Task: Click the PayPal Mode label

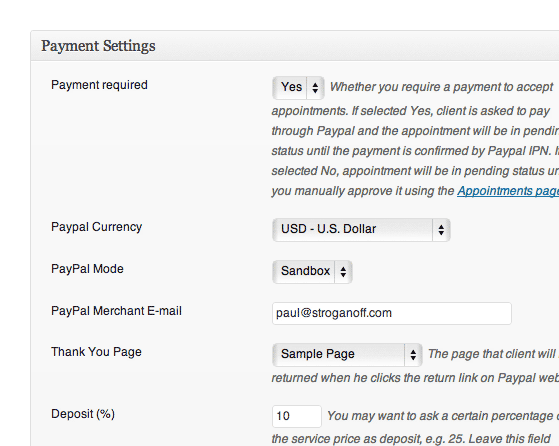Action: pyautogui.click(x=87, y=269)
